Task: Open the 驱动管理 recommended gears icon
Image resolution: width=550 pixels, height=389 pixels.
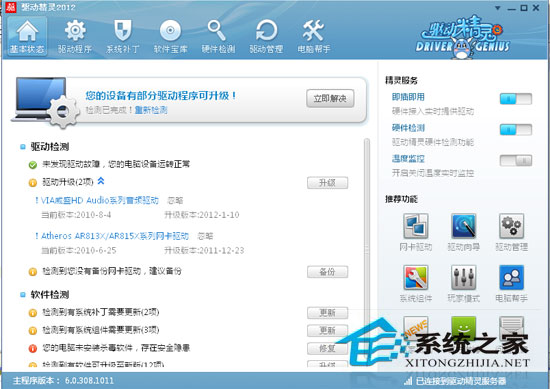Action: tap(511, 232)
